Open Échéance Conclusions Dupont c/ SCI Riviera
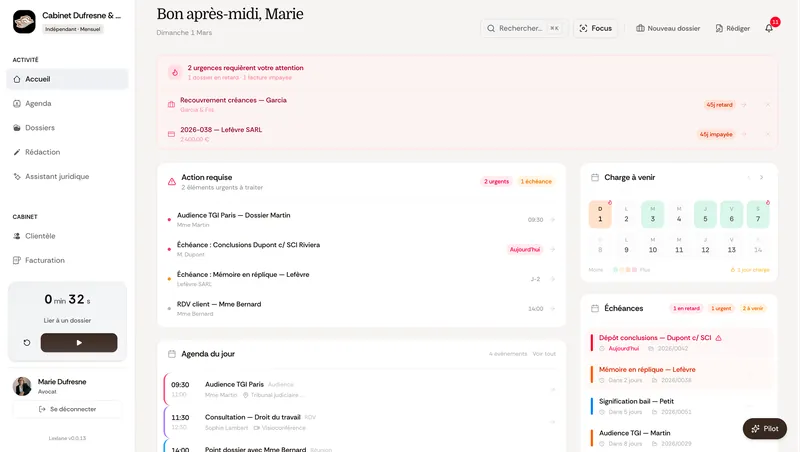Viewport: 800px width, 452px height. (361, 249)
